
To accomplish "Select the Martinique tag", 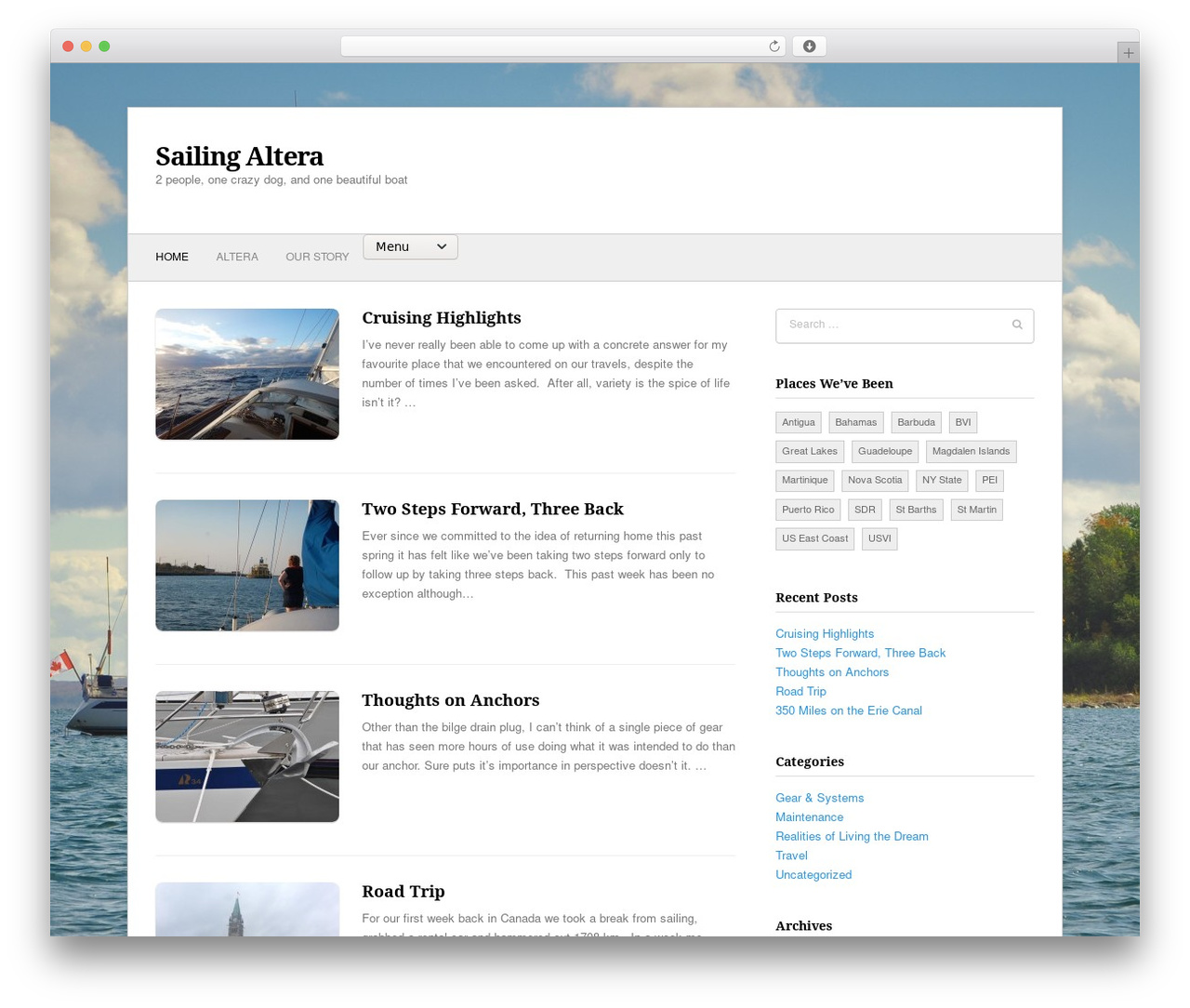I will pyautogui.click(x=805, y=481).
